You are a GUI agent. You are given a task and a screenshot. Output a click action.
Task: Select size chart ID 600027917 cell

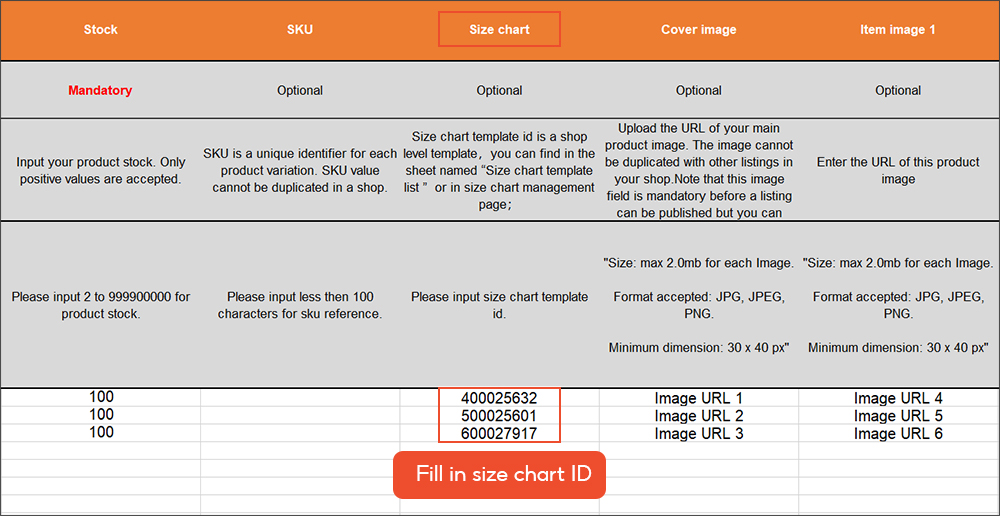click(499, 433)
